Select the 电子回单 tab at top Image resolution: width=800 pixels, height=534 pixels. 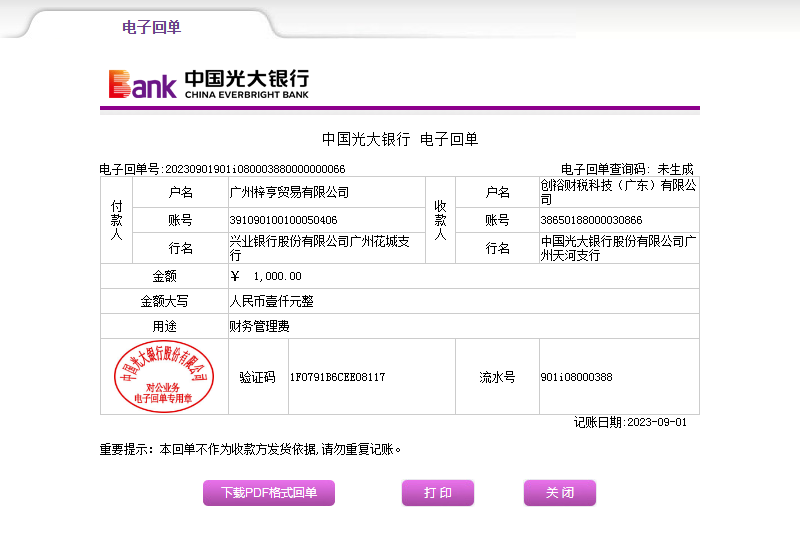(151, 27)
